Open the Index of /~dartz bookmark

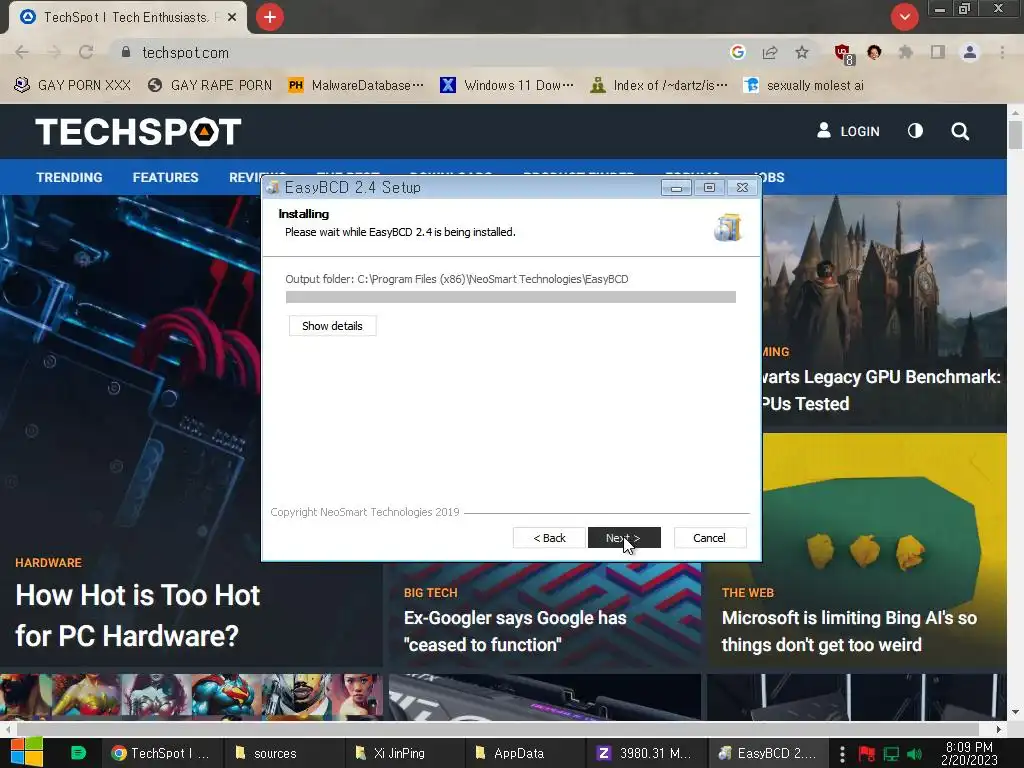658,86
